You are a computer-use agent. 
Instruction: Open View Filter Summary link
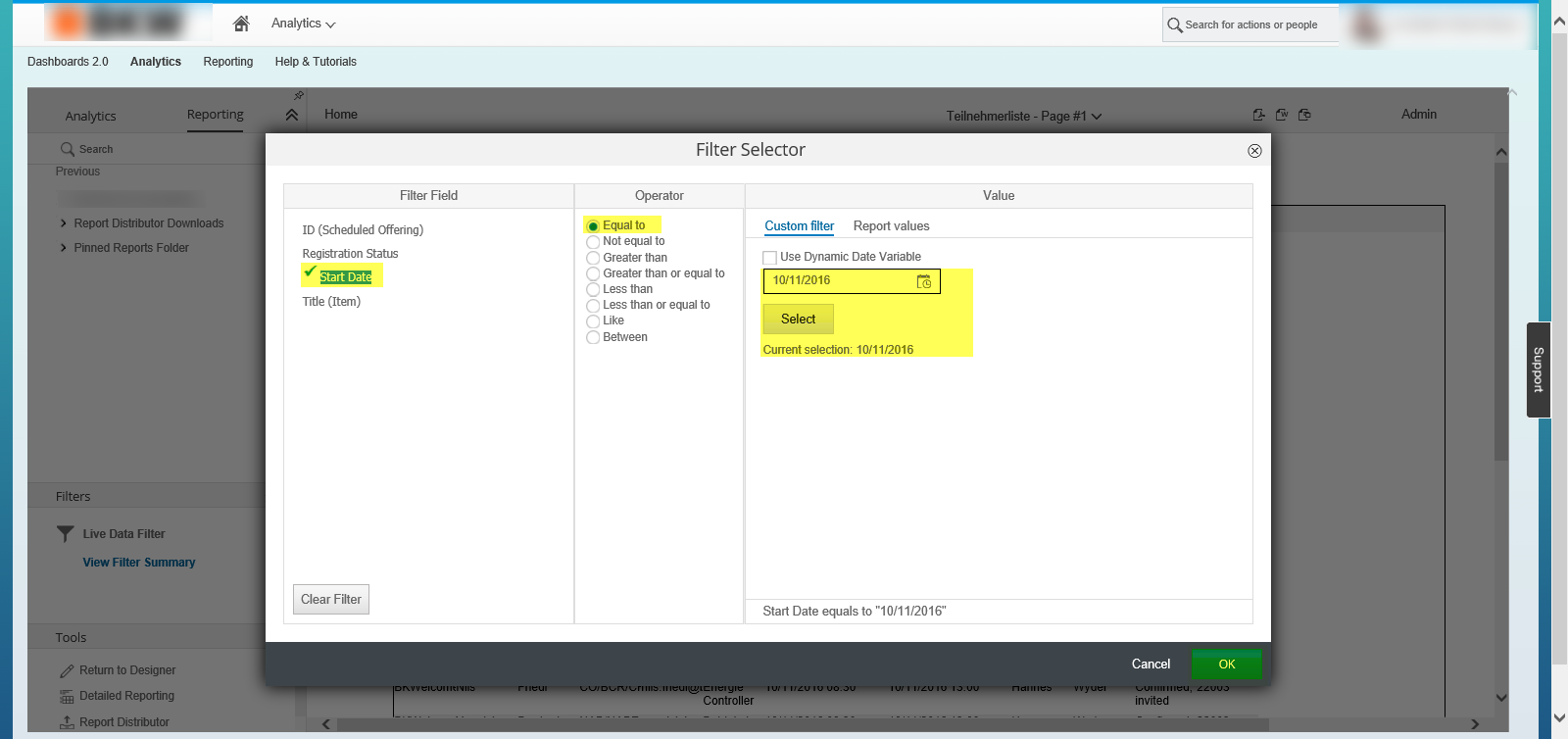point(139,563)
